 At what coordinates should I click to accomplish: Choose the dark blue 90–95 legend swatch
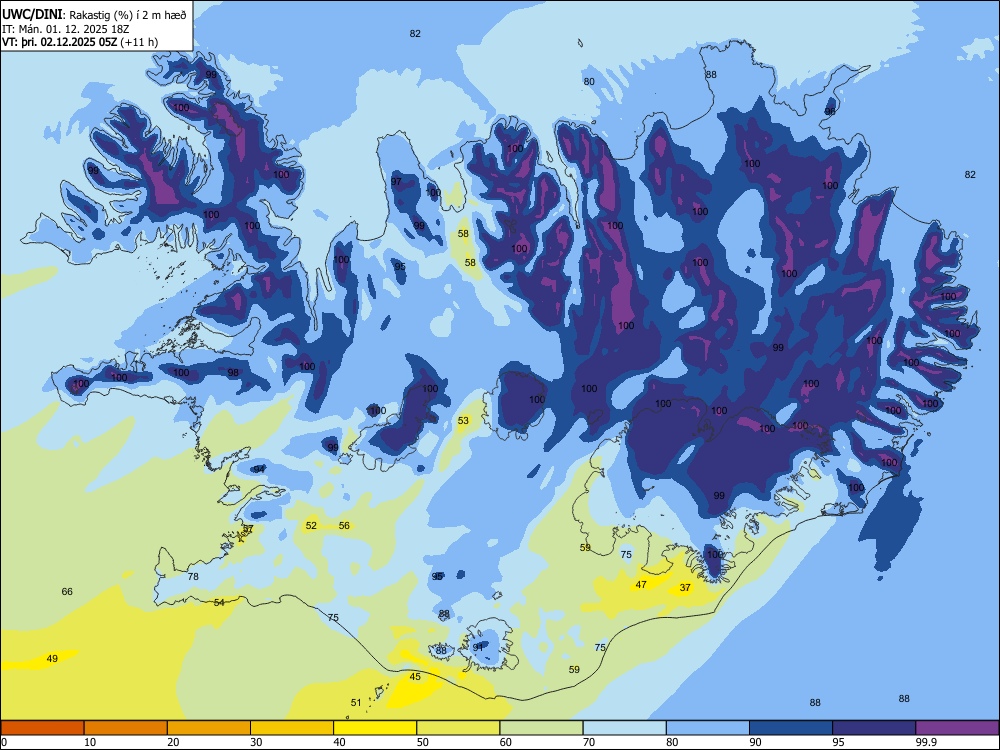point(791,728)
